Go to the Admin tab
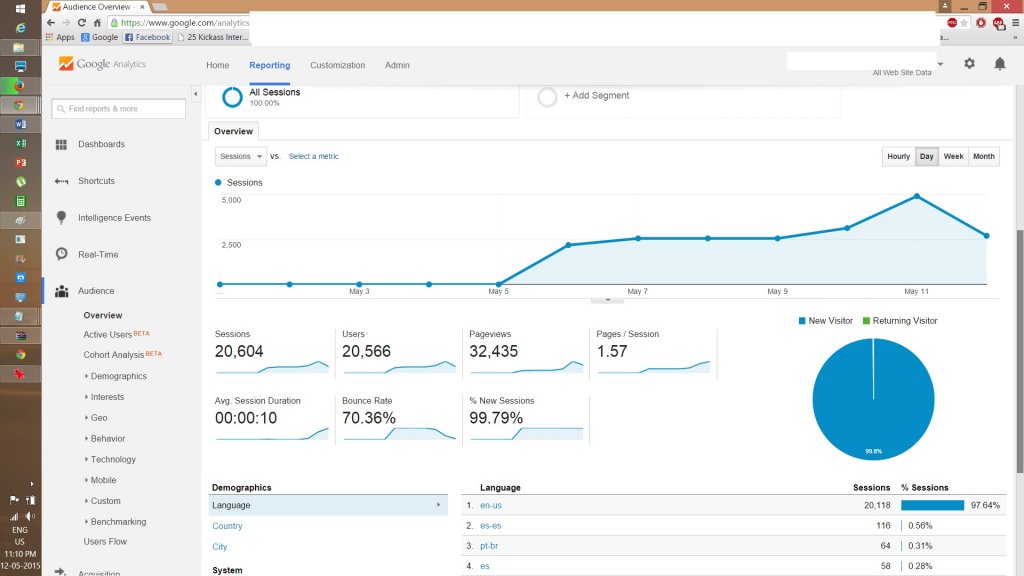 pyautogui.click(x=397, y=65)
